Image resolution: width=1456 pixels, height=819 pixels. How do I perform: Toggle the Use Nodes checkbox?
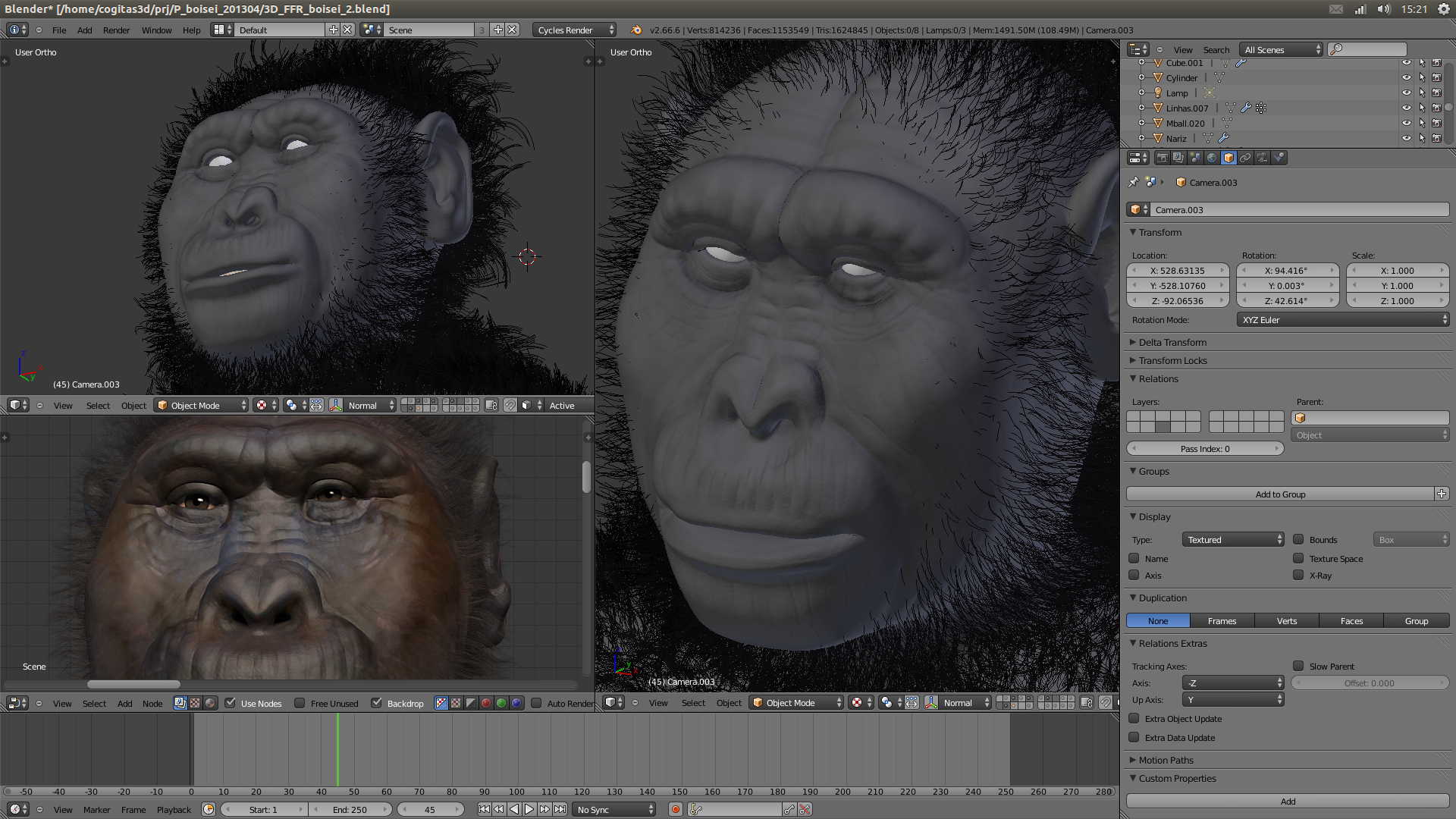coord(231,703)
